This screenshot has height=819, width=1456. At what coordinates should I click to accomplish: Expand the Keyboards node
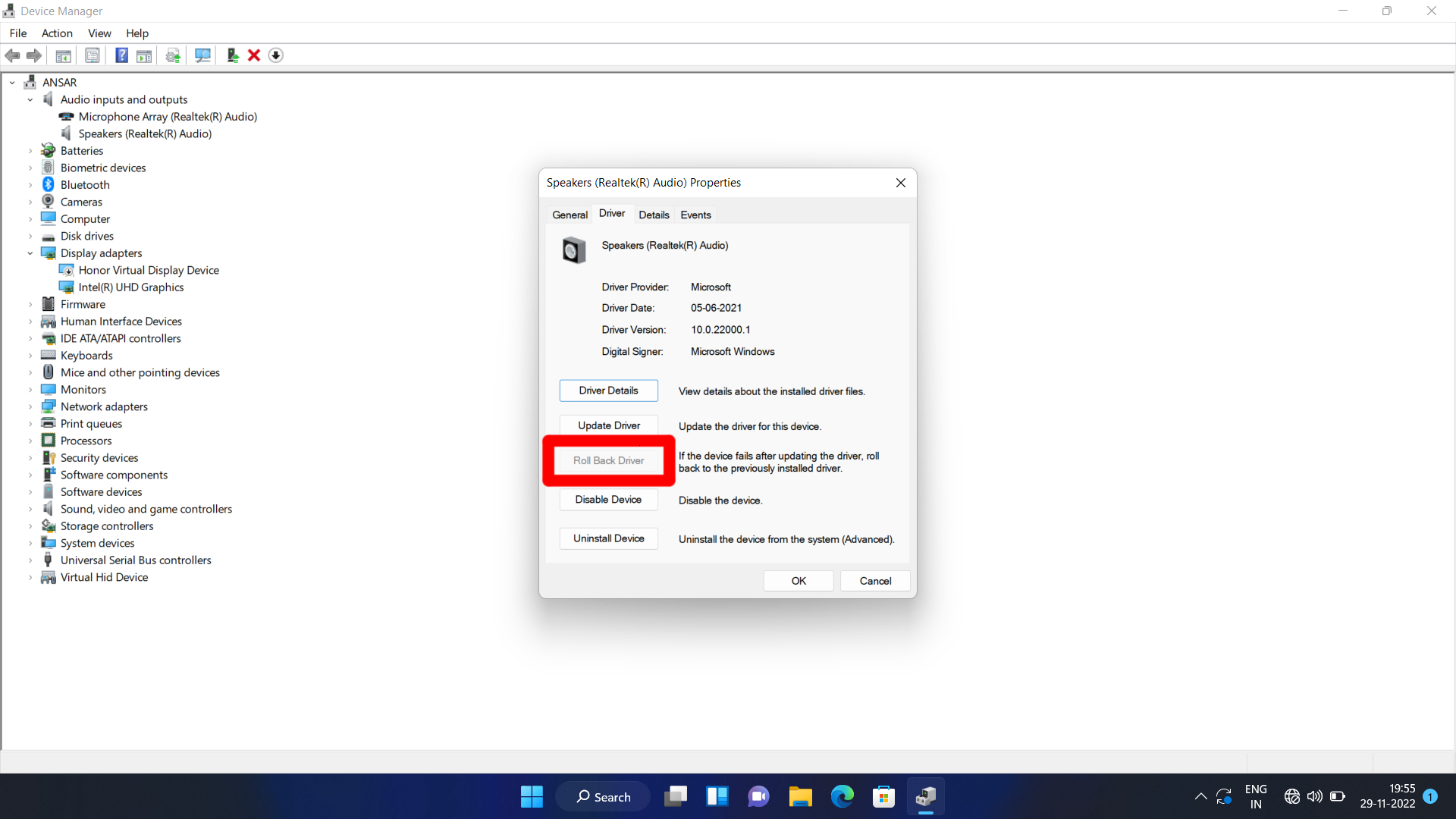pyautogui.click(x=30, y=356)
